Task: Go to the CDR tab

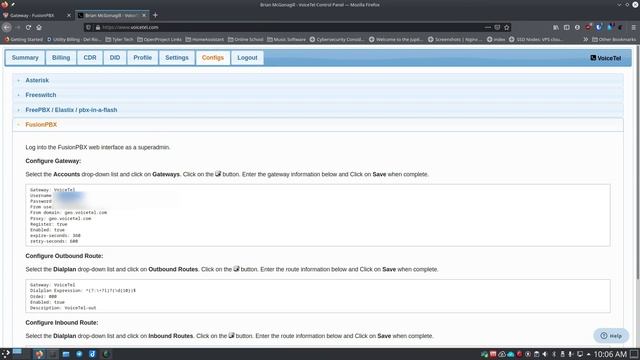Action: point(90,58)
